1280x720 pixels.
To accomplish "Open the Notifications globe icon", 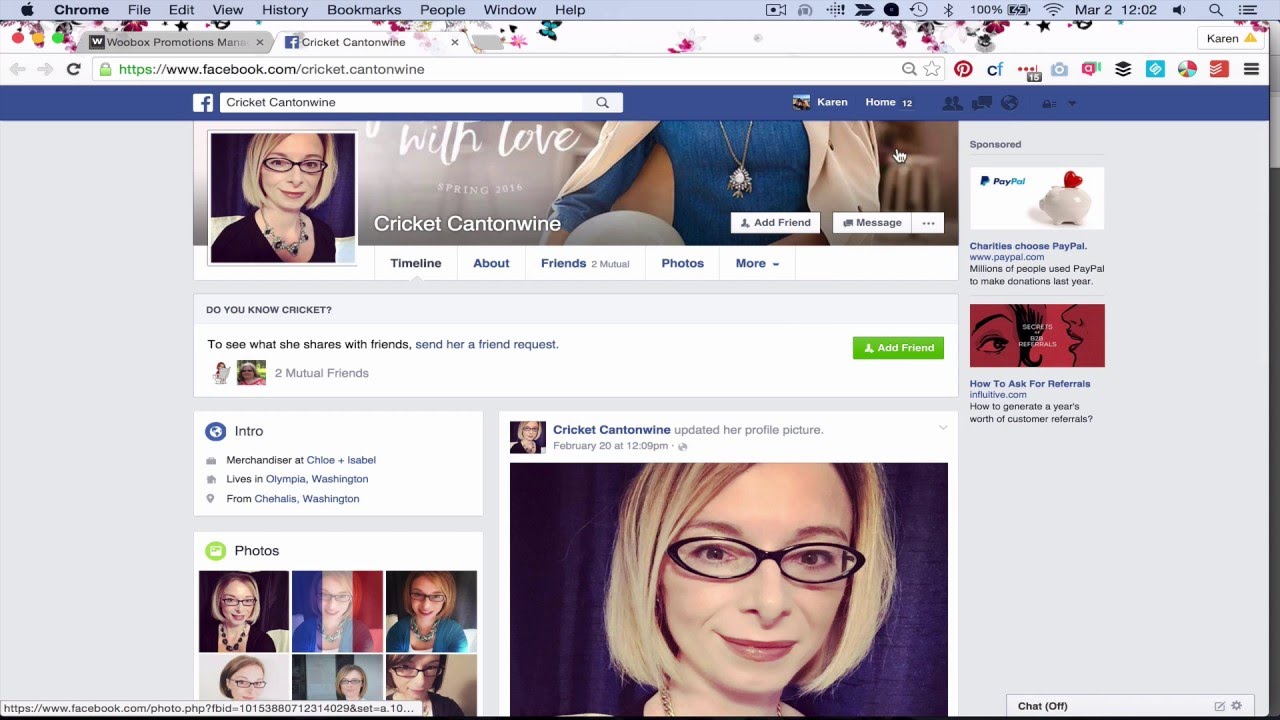I will tap(1009, 103).
